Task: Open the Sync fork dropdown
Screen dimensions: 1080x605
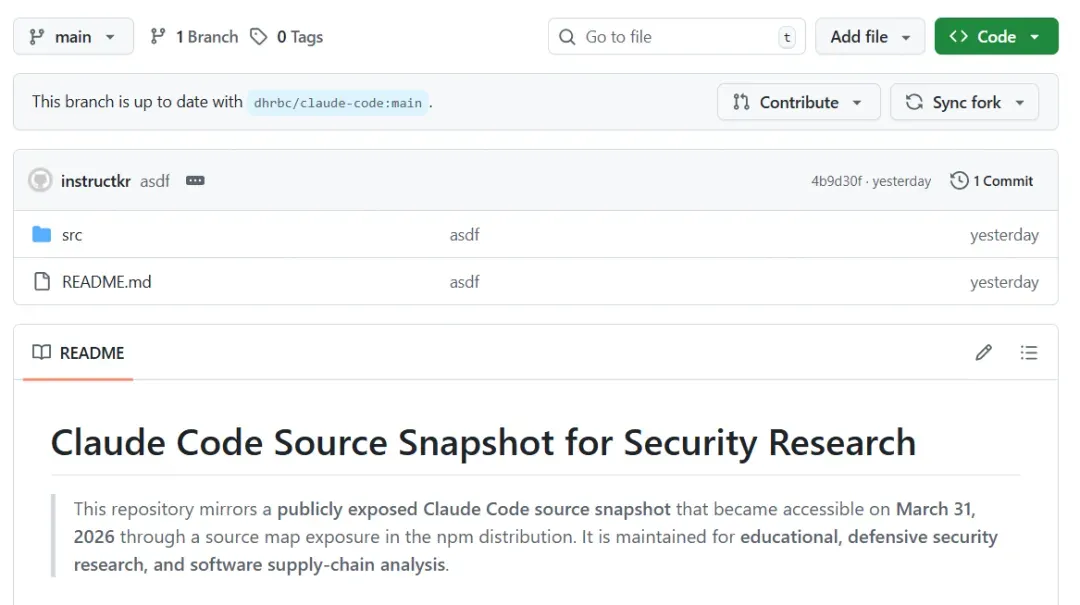Action: tap(964, 102)
